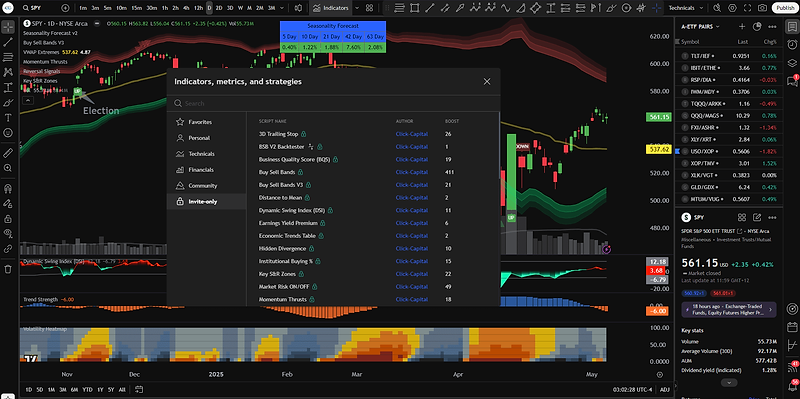Open the layout setup grid icon
Image resolution: width=800 pixels, height=399 pixels.
(369, 8)
